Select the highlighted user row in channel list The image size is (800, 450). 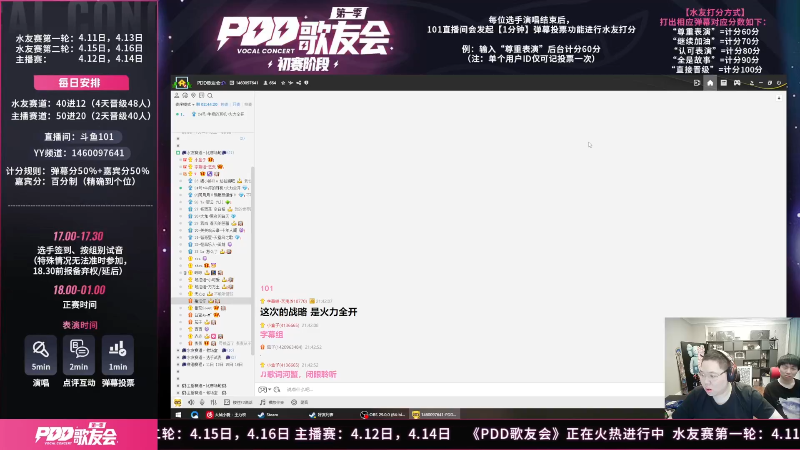coord(211,301)
